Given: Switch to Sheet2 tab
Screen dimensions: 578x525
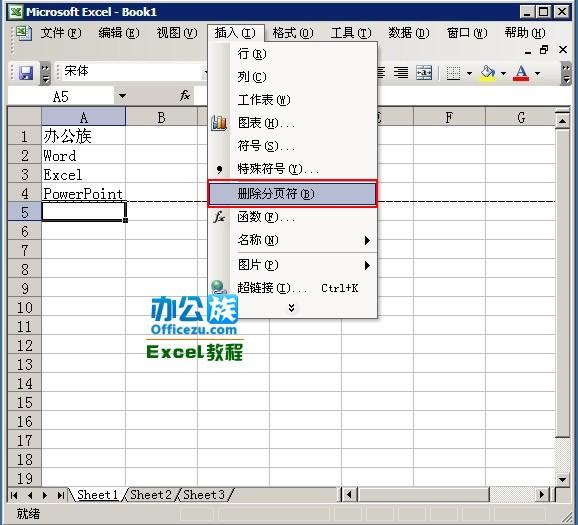Looking at the screenshot, I should pos(151,495).
